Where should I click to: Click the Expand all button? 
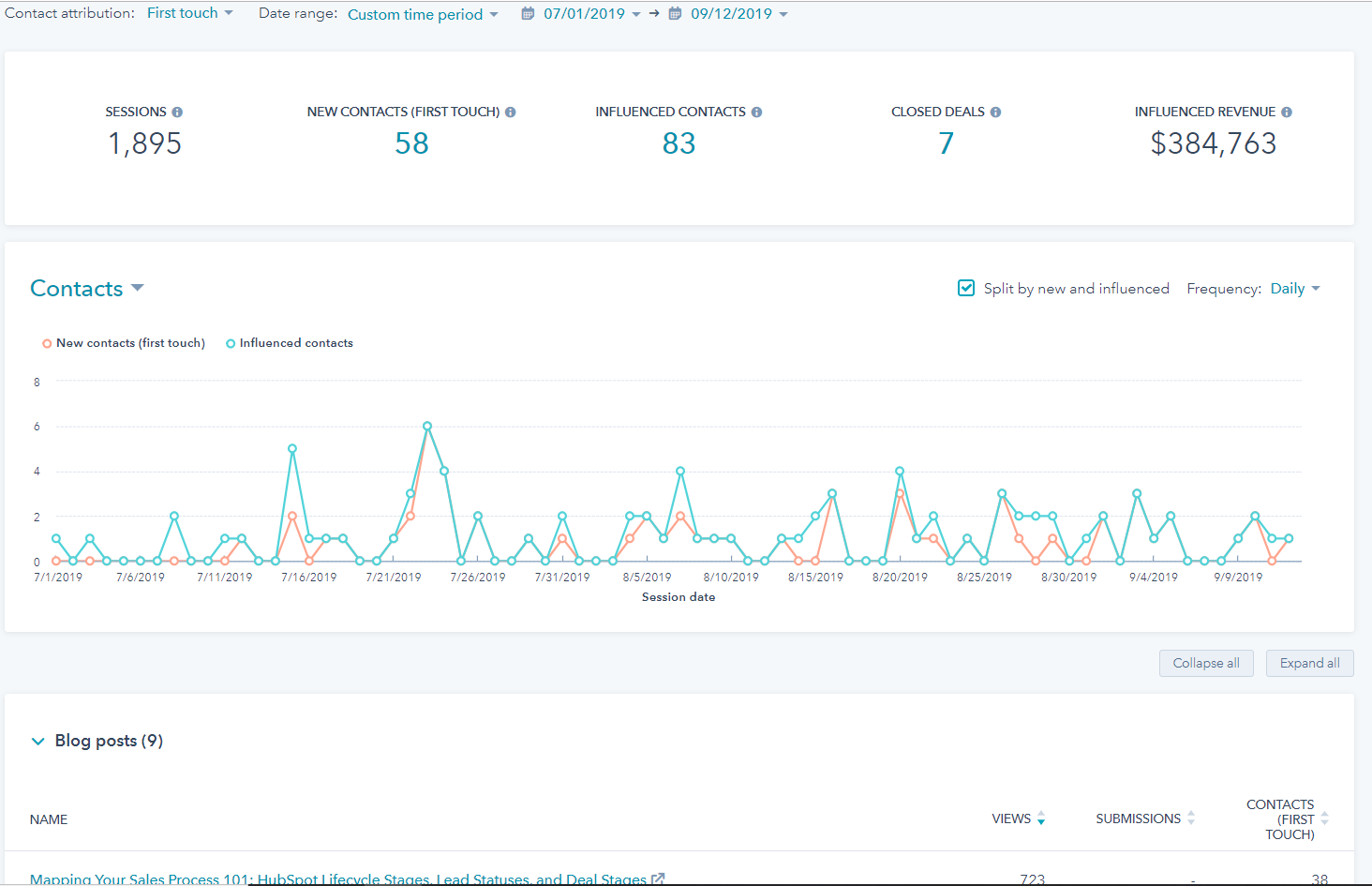1309,663
